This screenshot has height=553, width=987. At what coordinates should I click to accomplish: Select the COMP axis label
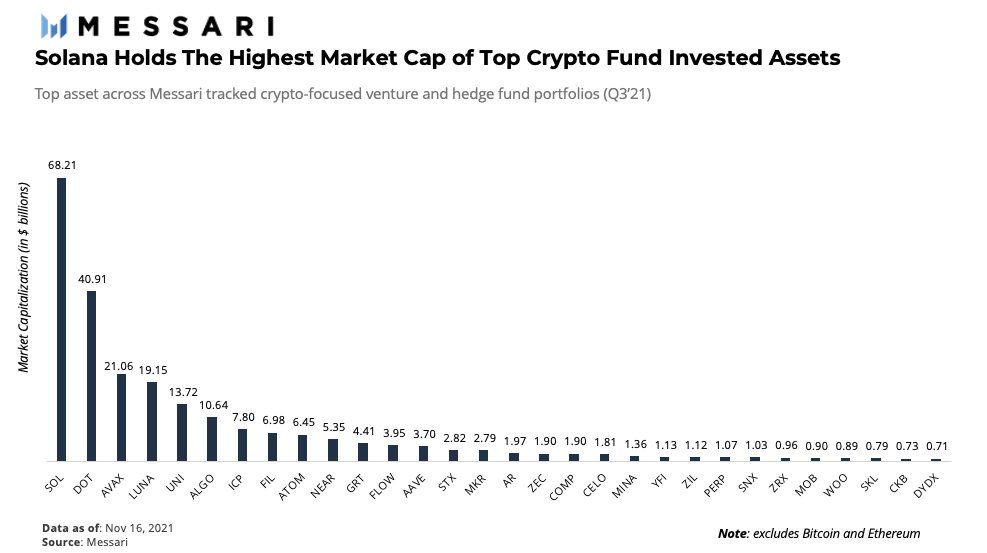pos(562,488)
